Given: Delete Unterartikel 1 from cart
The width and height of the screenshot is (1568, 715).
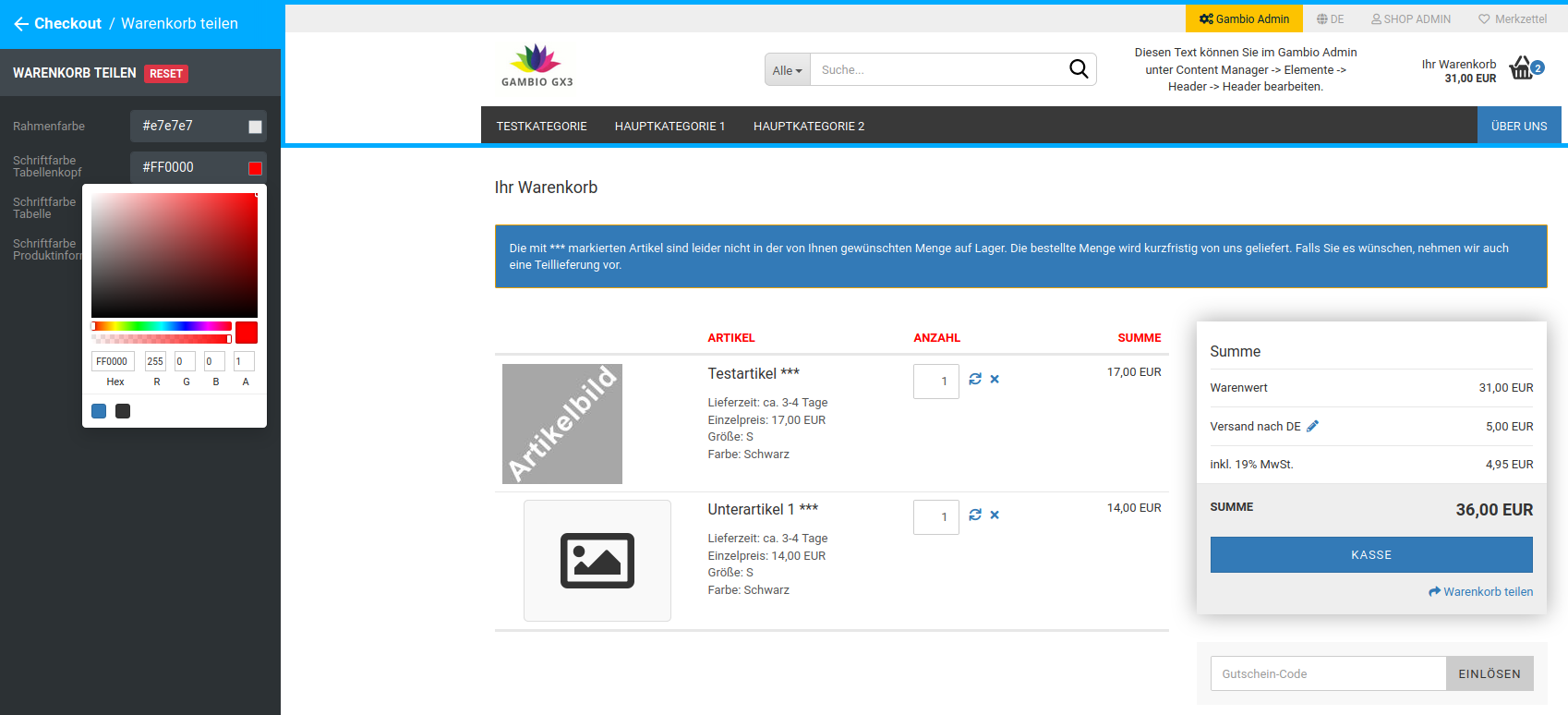Looking at the screenshot, I should [x=995, y=515].
